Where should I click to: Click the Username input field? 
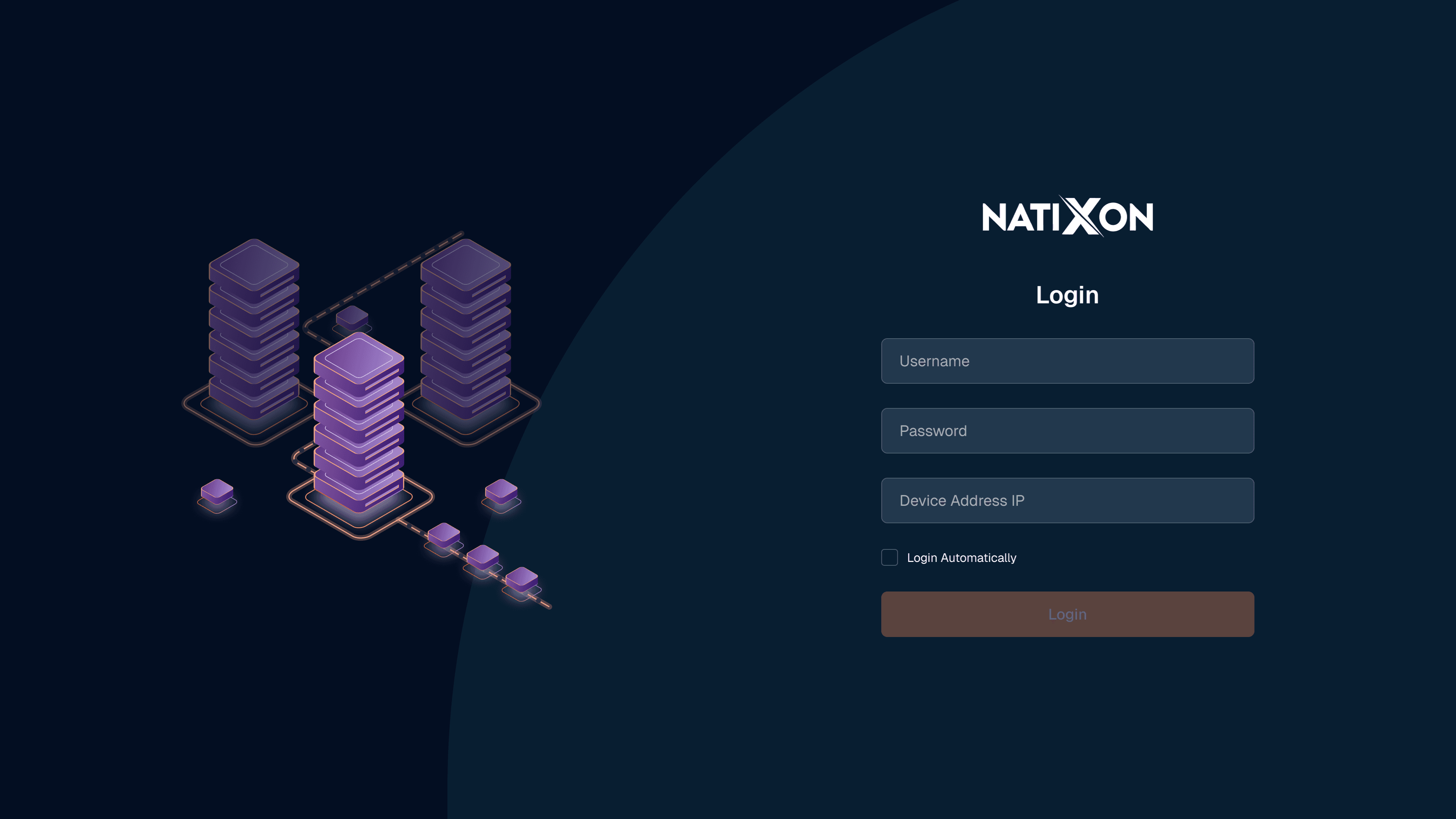coord(1067,361)
